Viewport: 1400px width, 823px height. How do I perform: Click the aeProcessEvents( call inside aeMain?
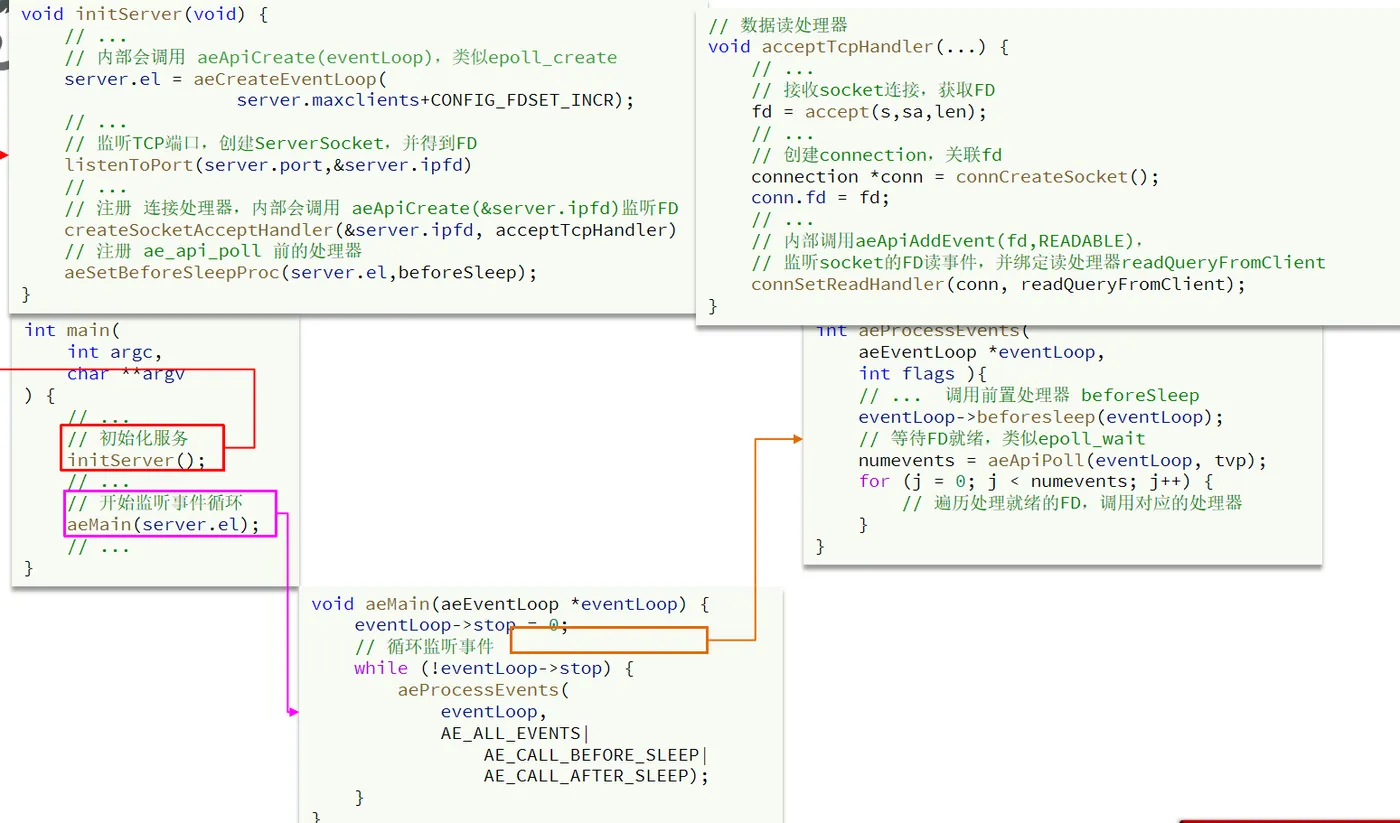point(483,690)
